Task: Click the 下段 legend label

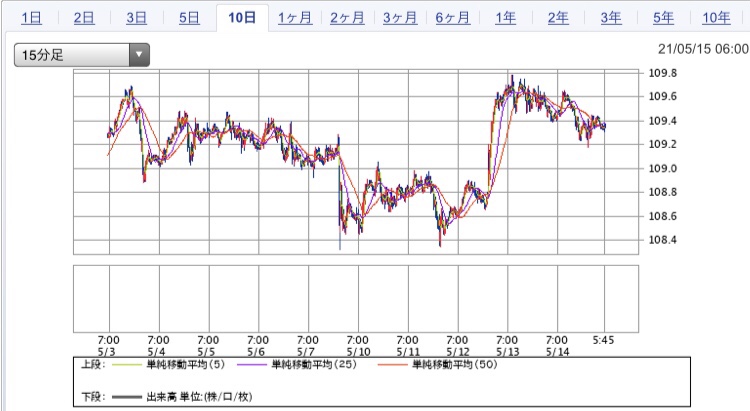Action: (93, 397)
